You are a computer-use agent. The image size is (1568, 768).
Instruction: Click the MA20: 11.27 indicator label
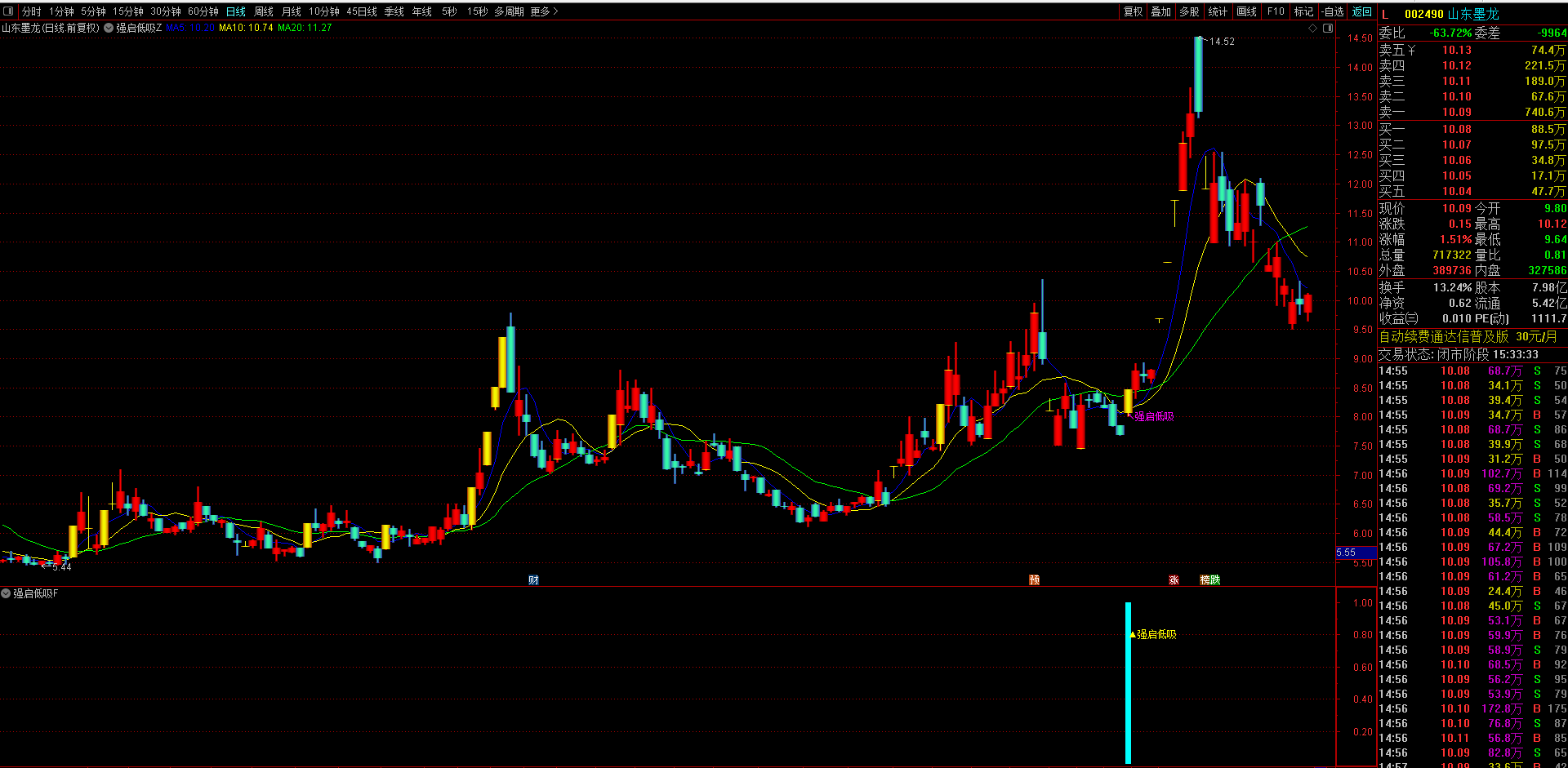coord(305,28)
